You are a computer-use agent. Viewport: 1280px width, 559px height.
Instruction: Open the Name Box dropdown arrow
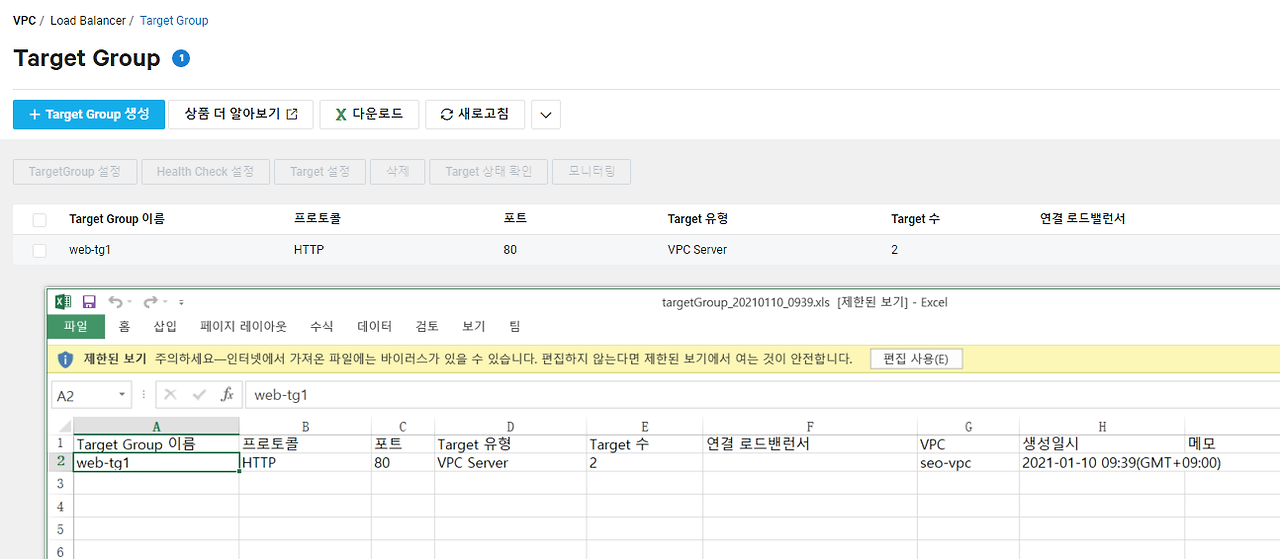[x=122, y=395]
